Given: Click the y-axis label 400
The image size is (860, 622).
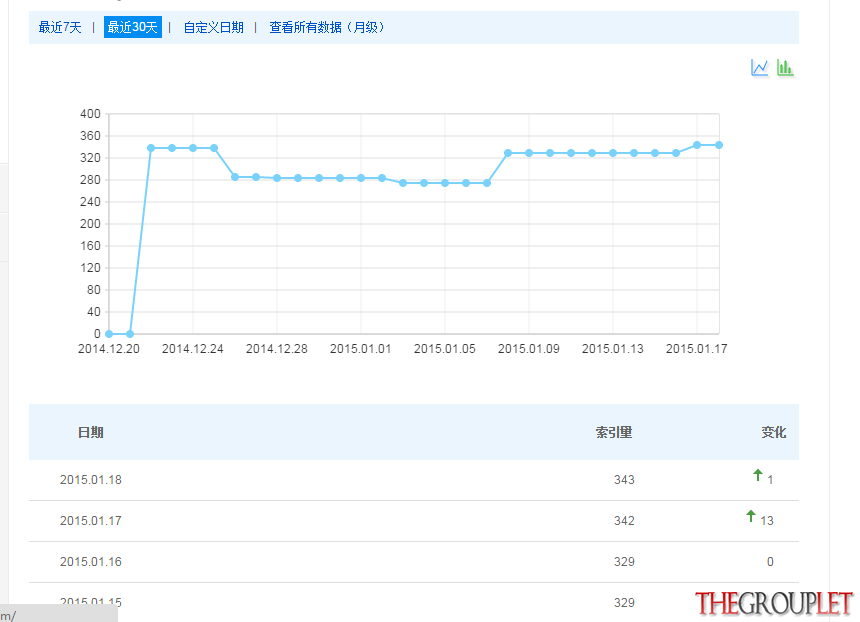Looking at the screenshot, I should point(90,114).
